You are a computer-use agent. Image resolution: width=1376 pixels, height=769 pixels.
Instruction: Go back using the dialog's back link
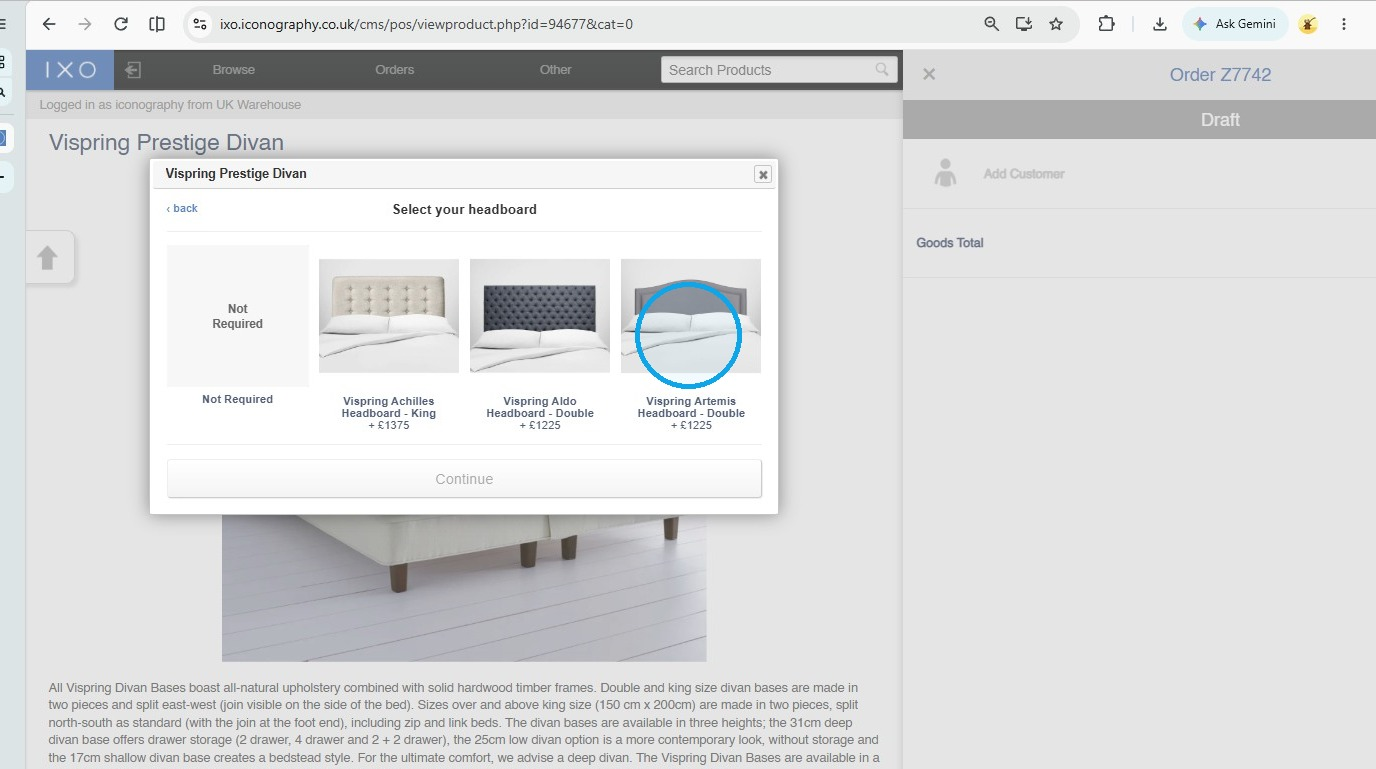[182, 208]
